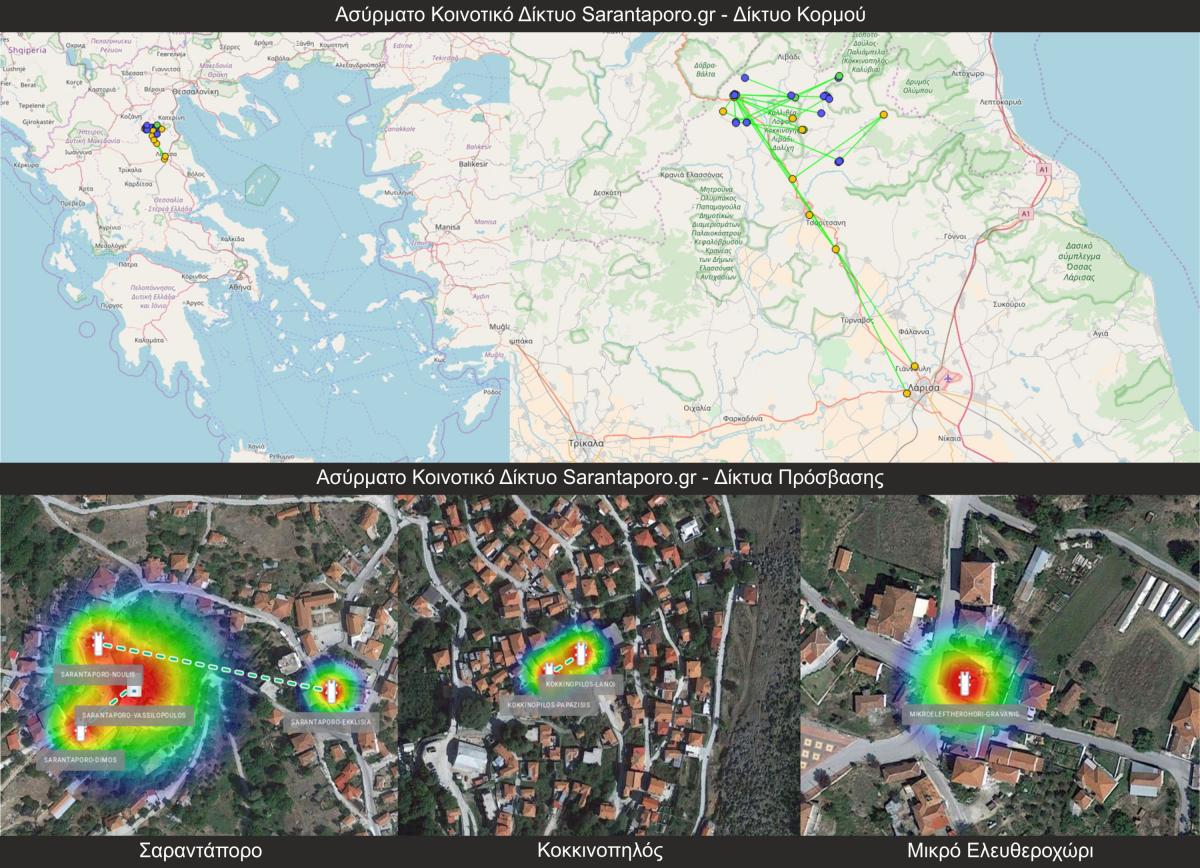Click the KOKKINOPILOS-LANOI label
This screenshot has height=868, width=1200.
[x=579, y=685]
